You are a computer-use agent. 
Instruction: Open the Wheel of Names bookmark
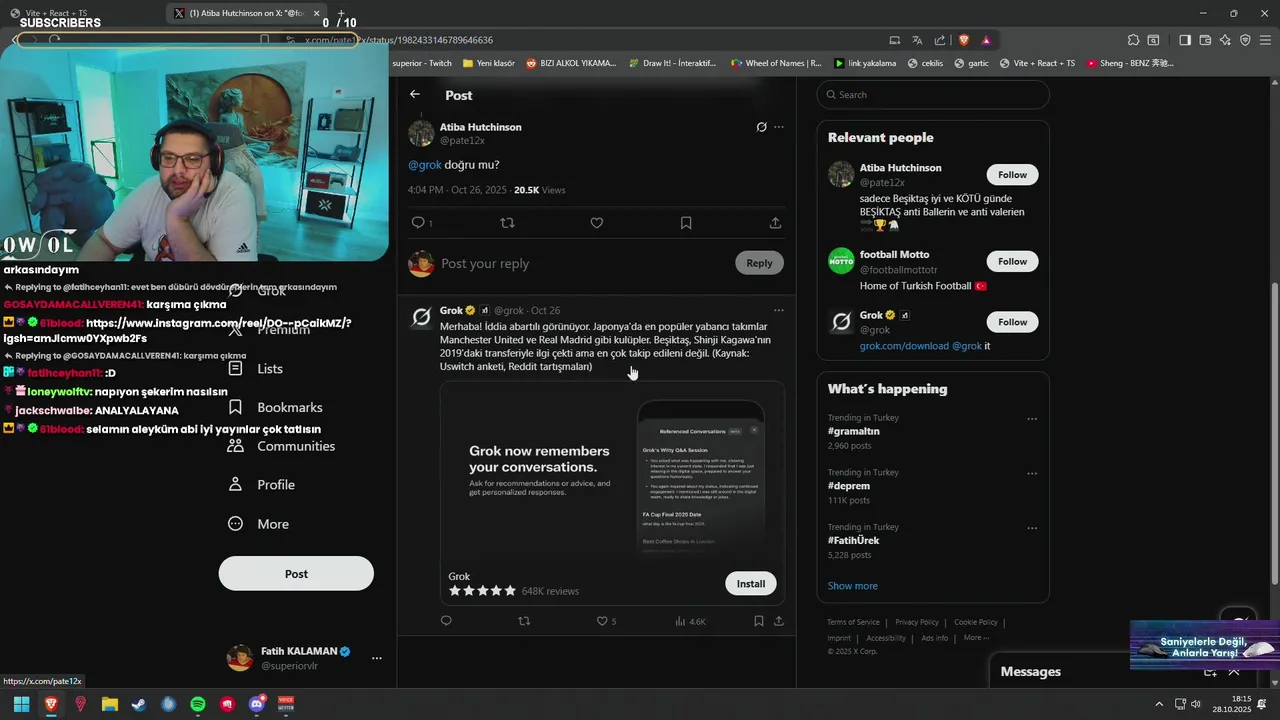[776, 63]
